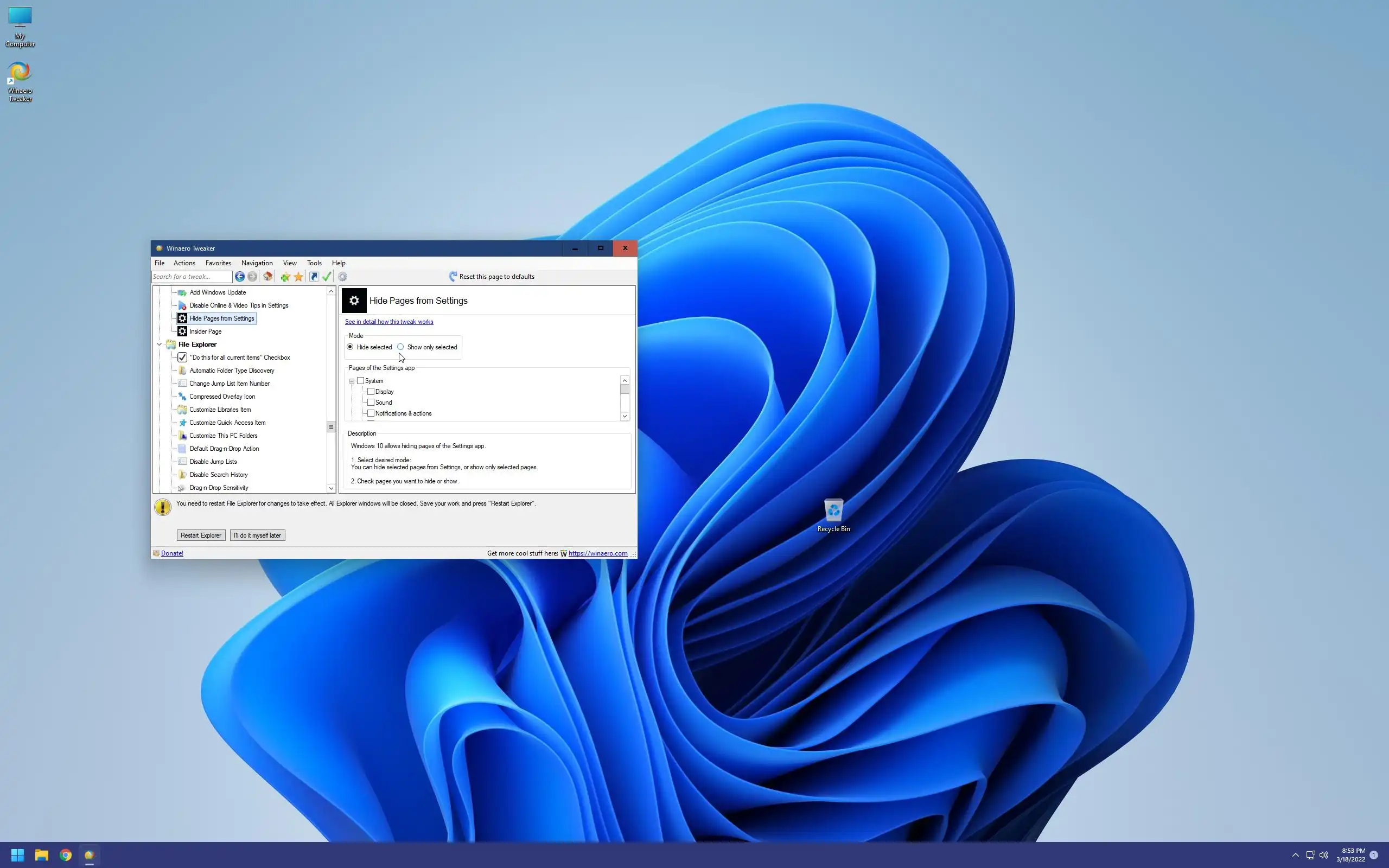The image size is (1389, 868).
Task: Open the Tools menu
Action: tap(314, 263)
